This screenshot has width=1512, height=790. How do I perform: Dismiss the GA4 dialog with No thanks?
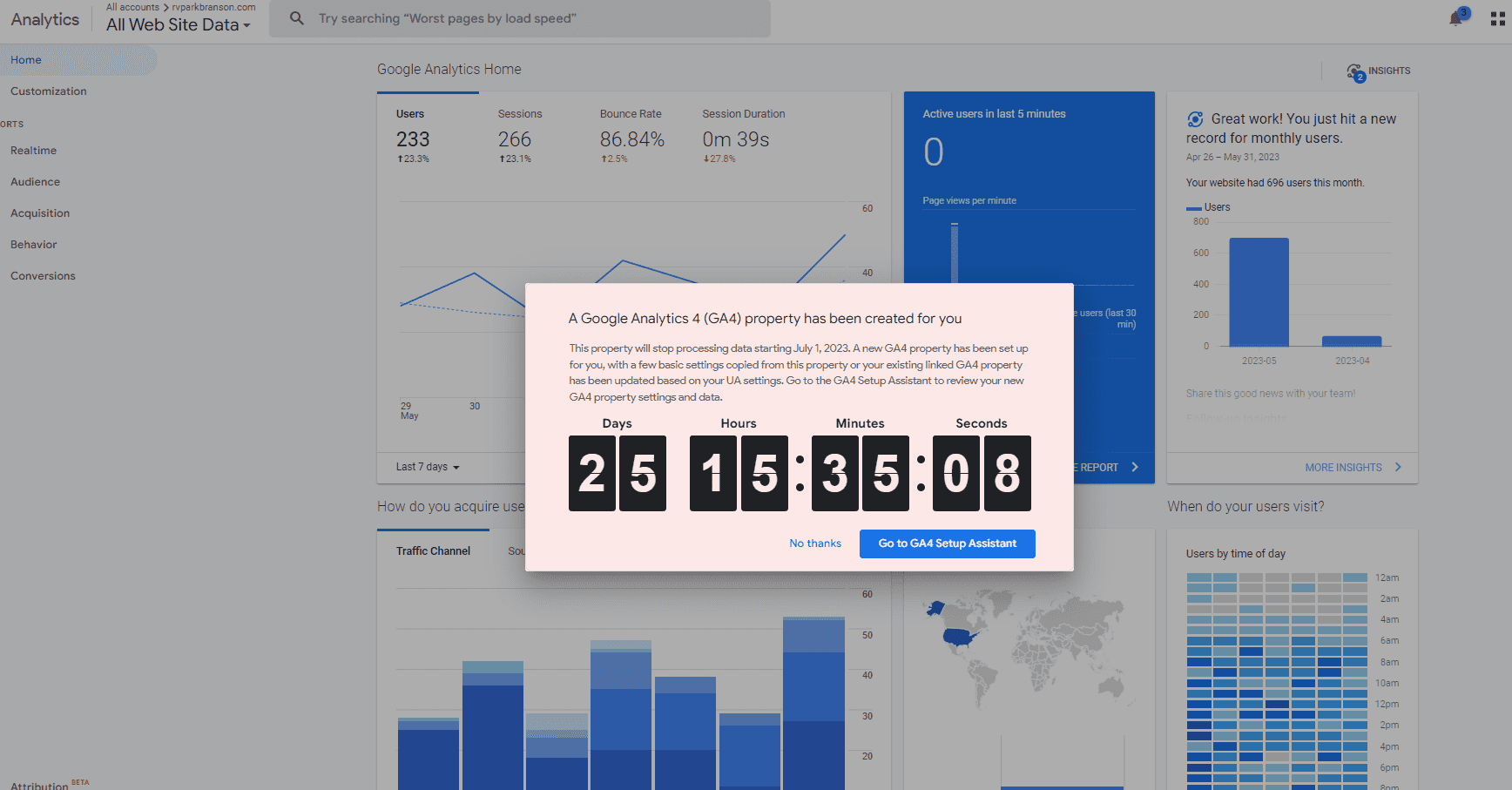tap(814, 543)
